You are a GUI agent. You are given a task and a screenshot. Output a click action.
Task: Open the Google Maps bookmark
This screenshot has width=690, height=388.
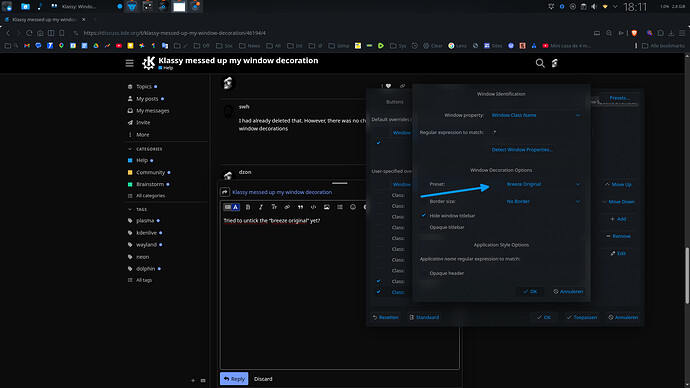tap(61, 46)
